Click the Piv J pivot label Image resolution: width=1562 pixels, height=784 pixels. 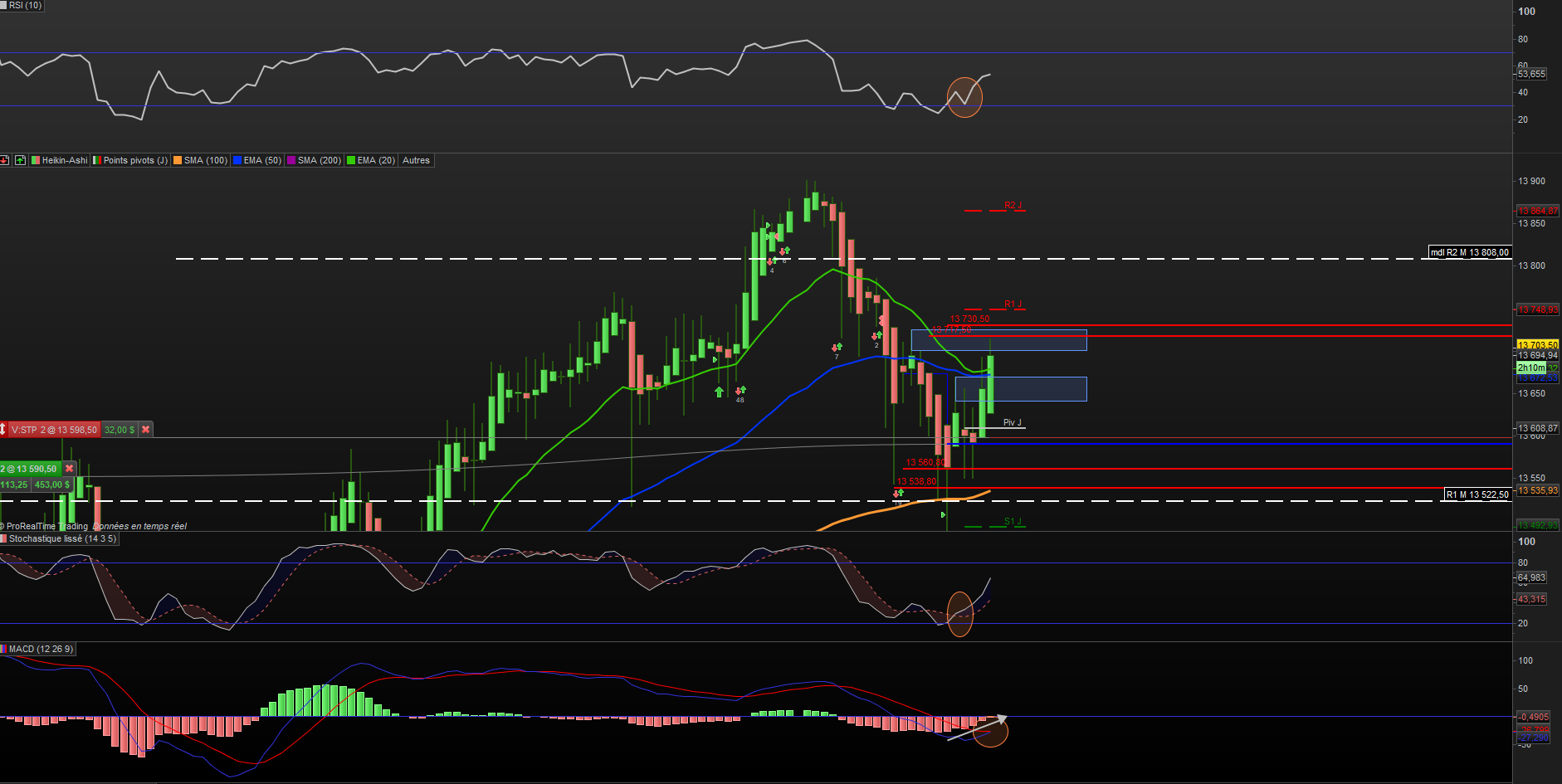1013,422
